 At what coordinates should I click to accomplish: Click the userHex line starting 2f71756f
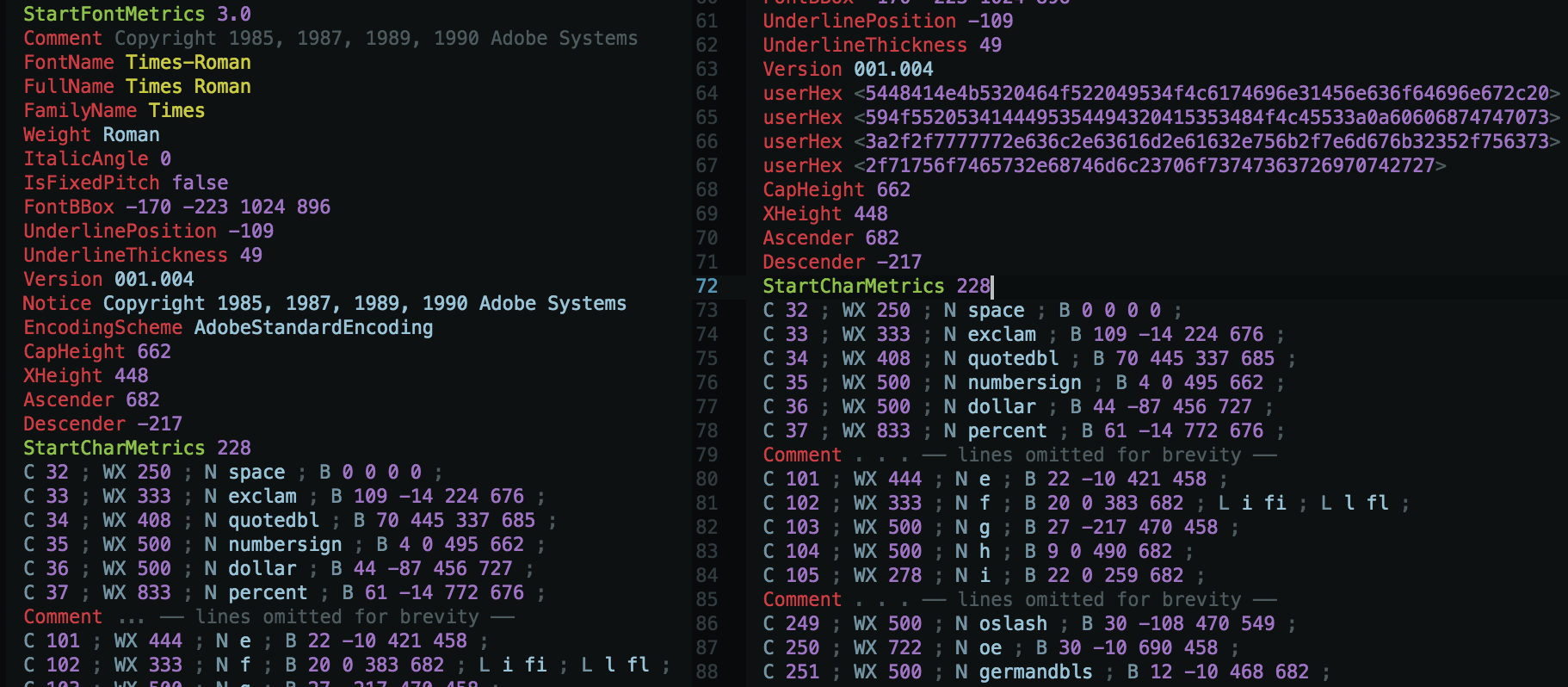pyautogui.click(x=1104, y=165)
